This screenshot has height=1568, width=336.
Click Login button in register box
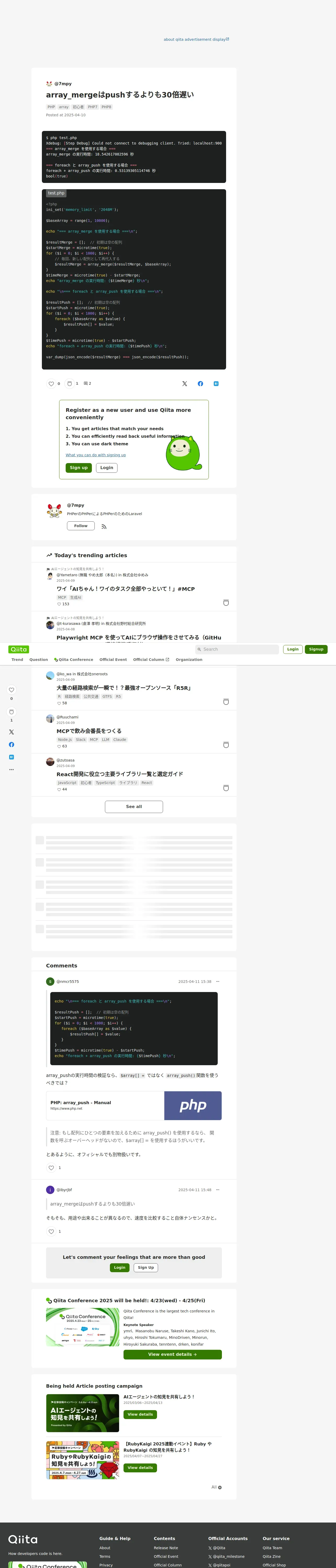click(x=107, y=468)
